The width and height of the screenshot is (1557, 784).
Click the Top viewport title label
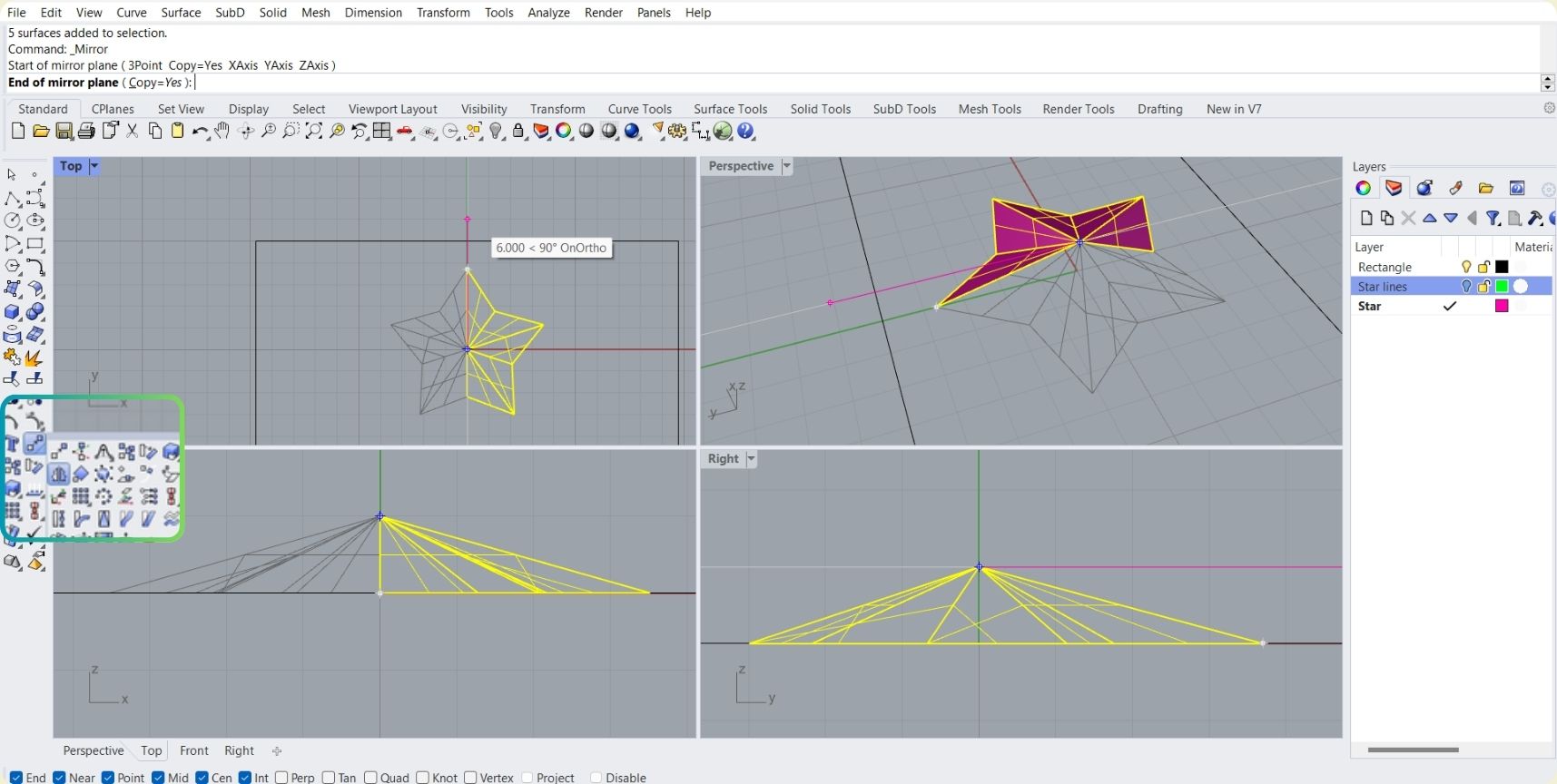click(x=71, y=166)
